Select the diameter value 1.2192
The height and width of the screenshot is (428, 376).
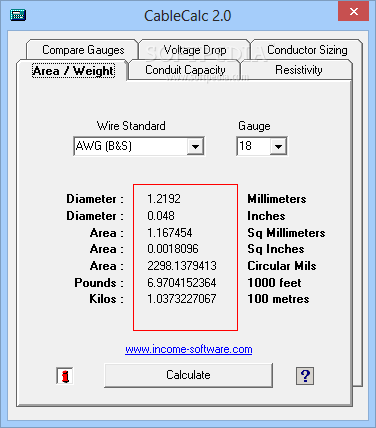[x=164, y=199]
